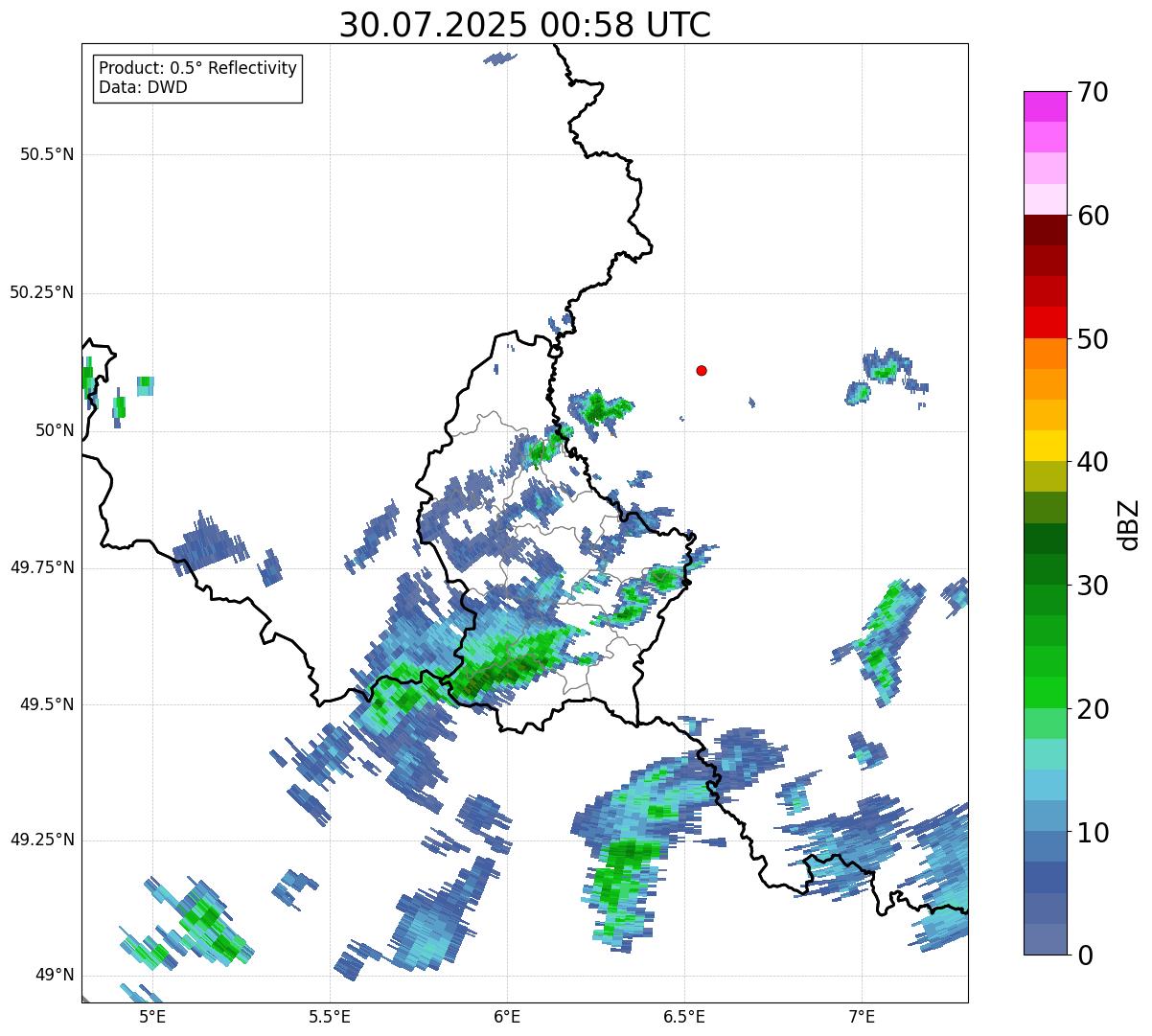Image resolution: width=1152 pixels, height=1036 pixels.
Task: Click the bright red colorbar swatch at 50 dBZ
Action: (1045, 322)
